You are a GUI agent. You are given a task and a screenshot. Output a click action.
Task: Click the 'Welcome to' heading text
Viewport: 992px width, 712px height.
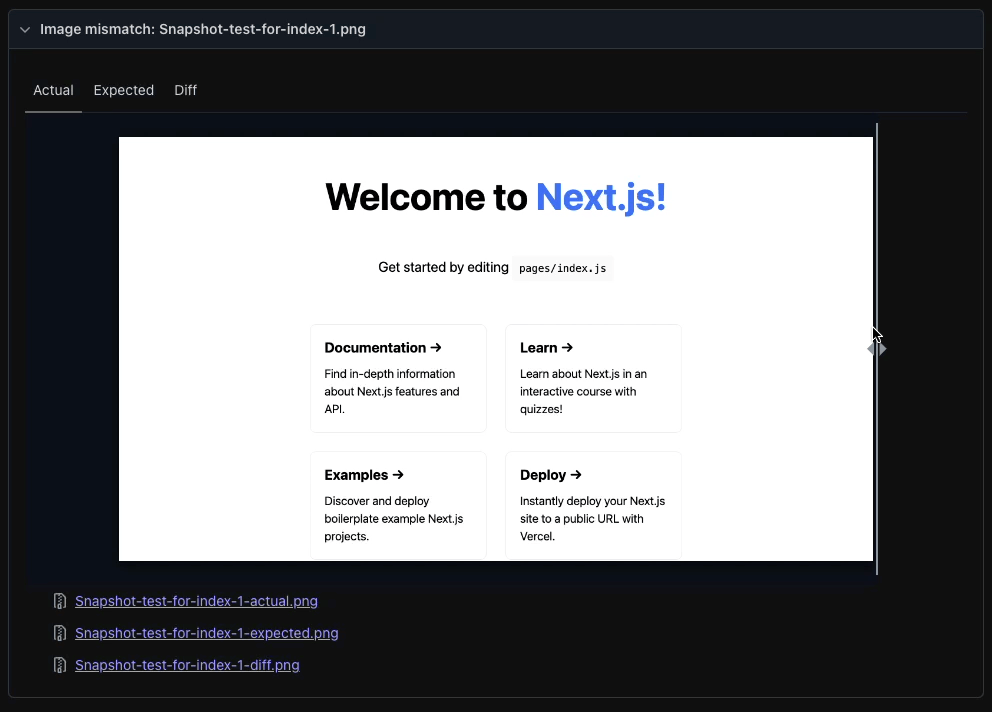(426, 198)
